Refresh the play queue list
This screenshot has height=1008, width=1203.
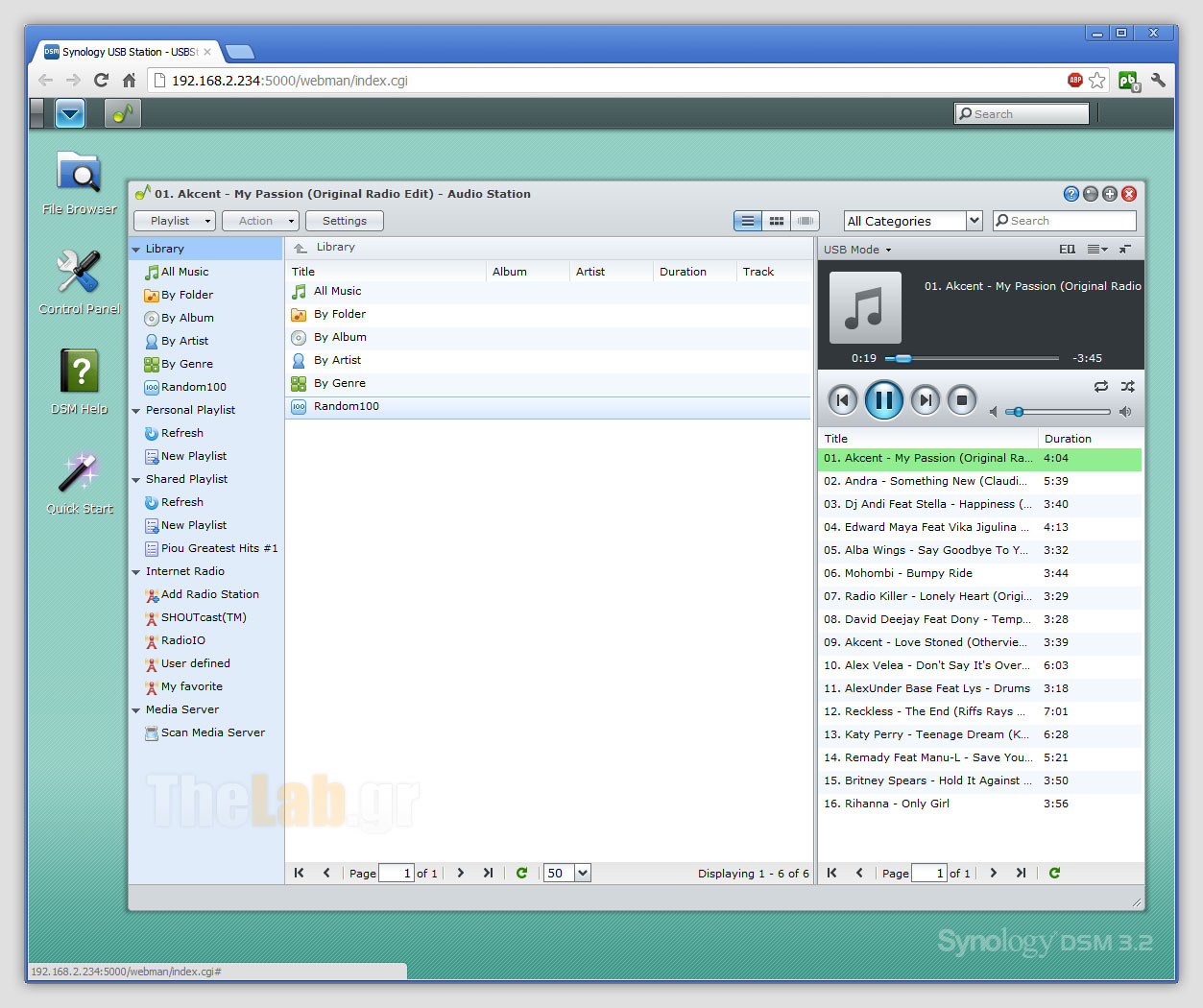tap(1054, 873)
